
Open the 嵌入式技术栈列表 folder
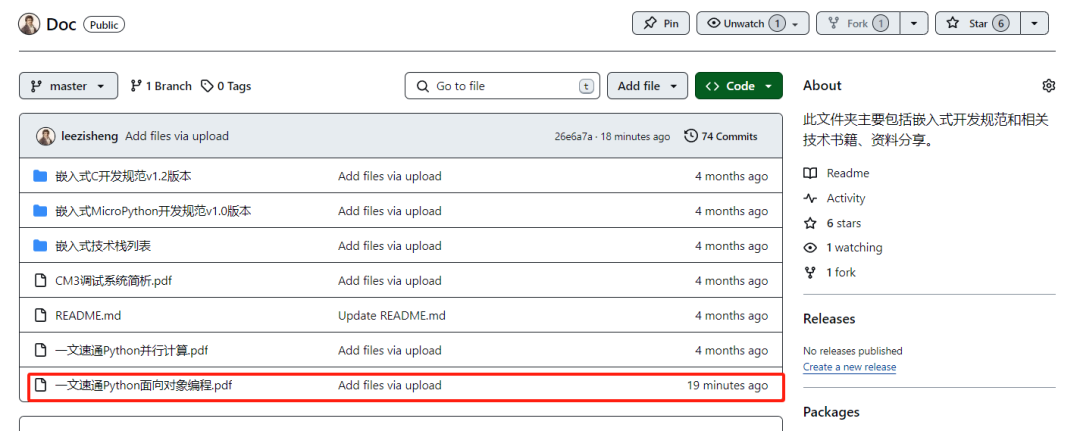[103, 246]
